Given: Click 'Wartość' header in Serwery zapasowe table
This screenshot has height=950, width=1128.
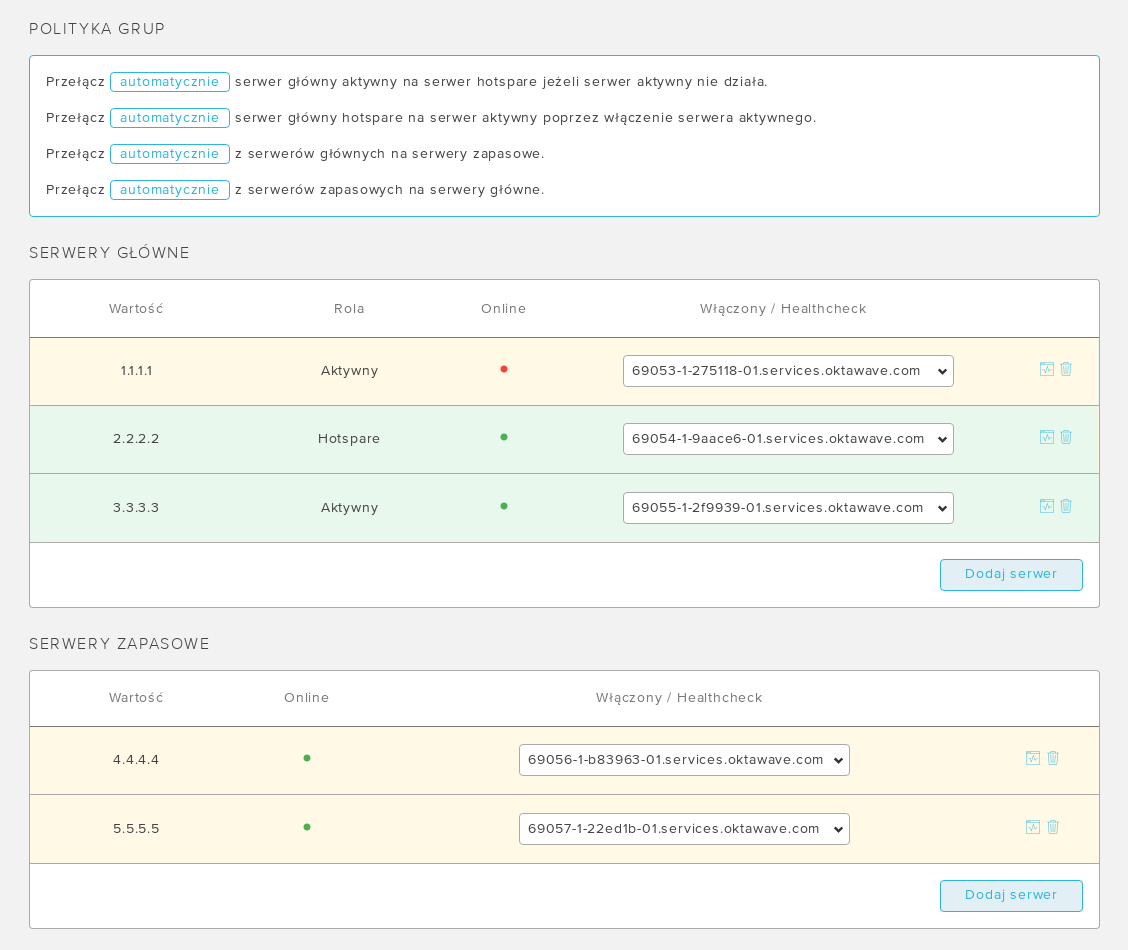Looking at the screenshot, I should [x=136, y=698].
